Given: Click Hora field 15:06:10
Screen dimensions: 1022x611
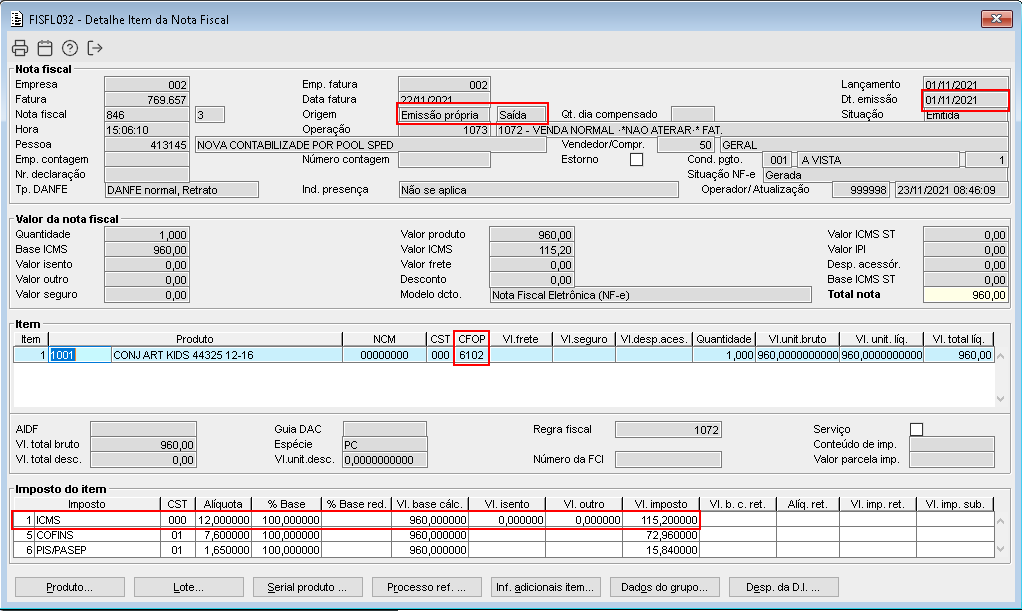Looking at the screenshot, I should (147, 130).
